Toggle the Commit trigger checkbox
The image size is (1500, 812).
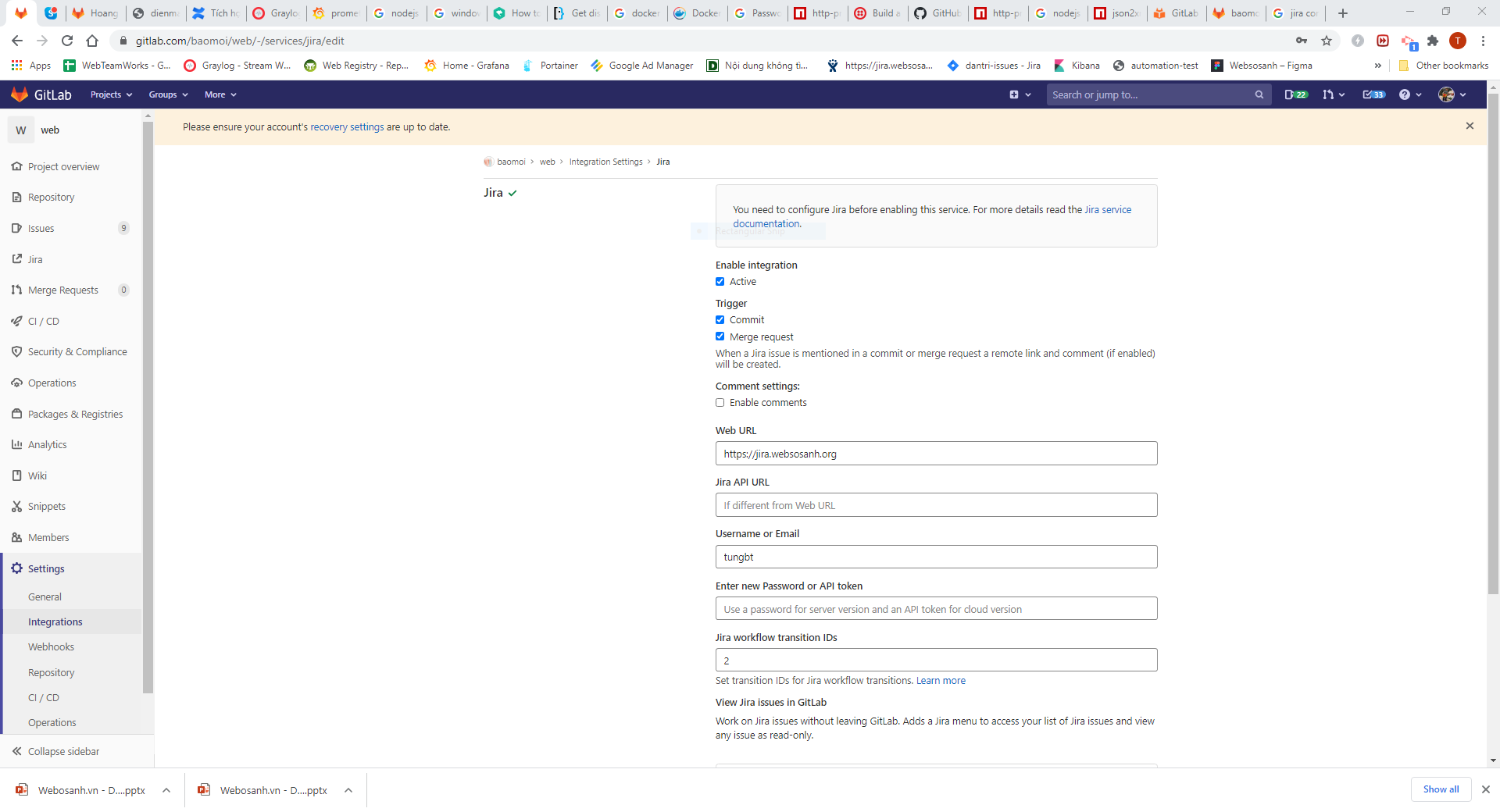tap(720, 320)
